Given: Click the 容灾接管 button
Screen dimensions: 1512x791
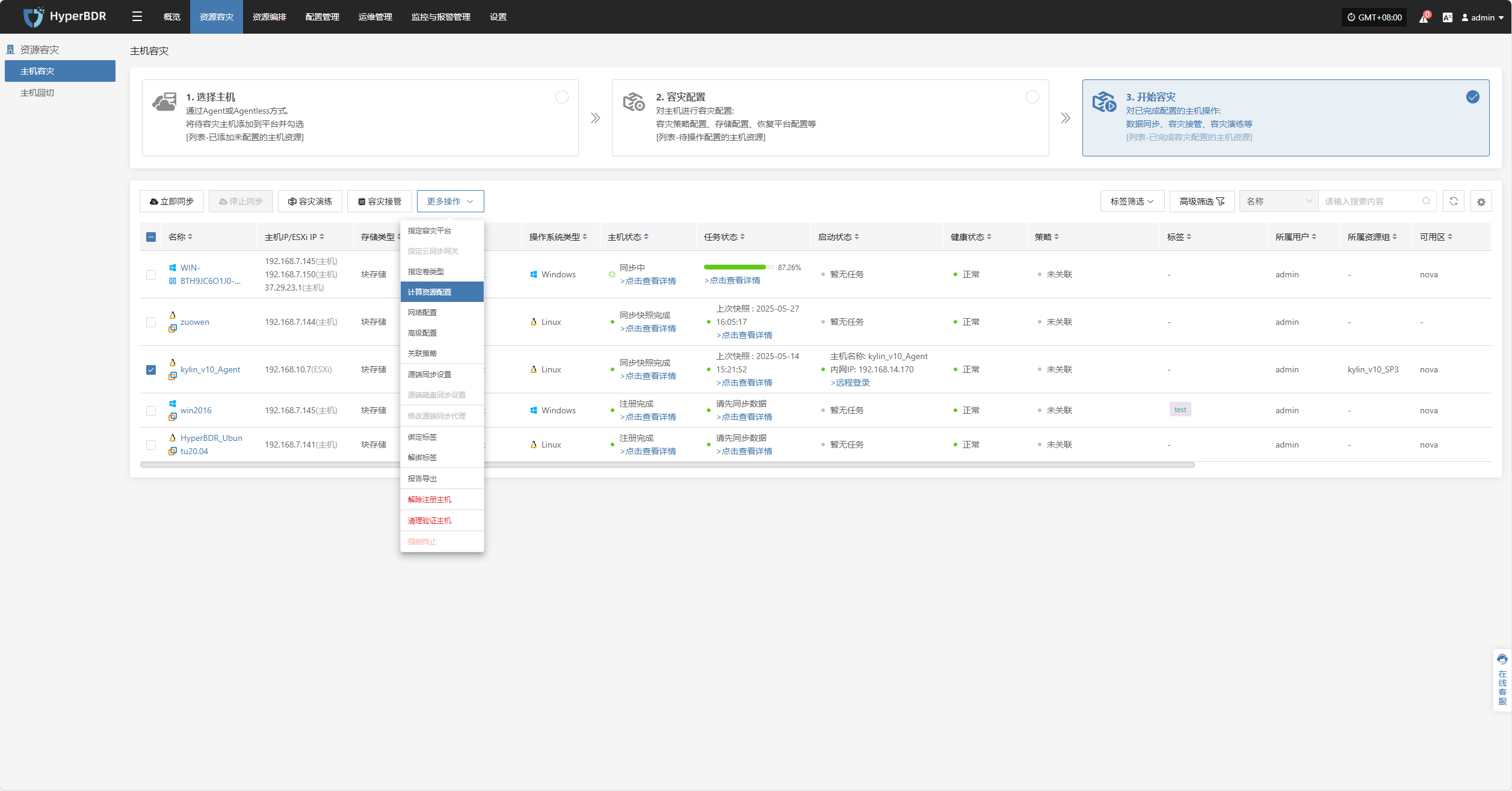Looking at the screenshot, I should tap(380, 202).
